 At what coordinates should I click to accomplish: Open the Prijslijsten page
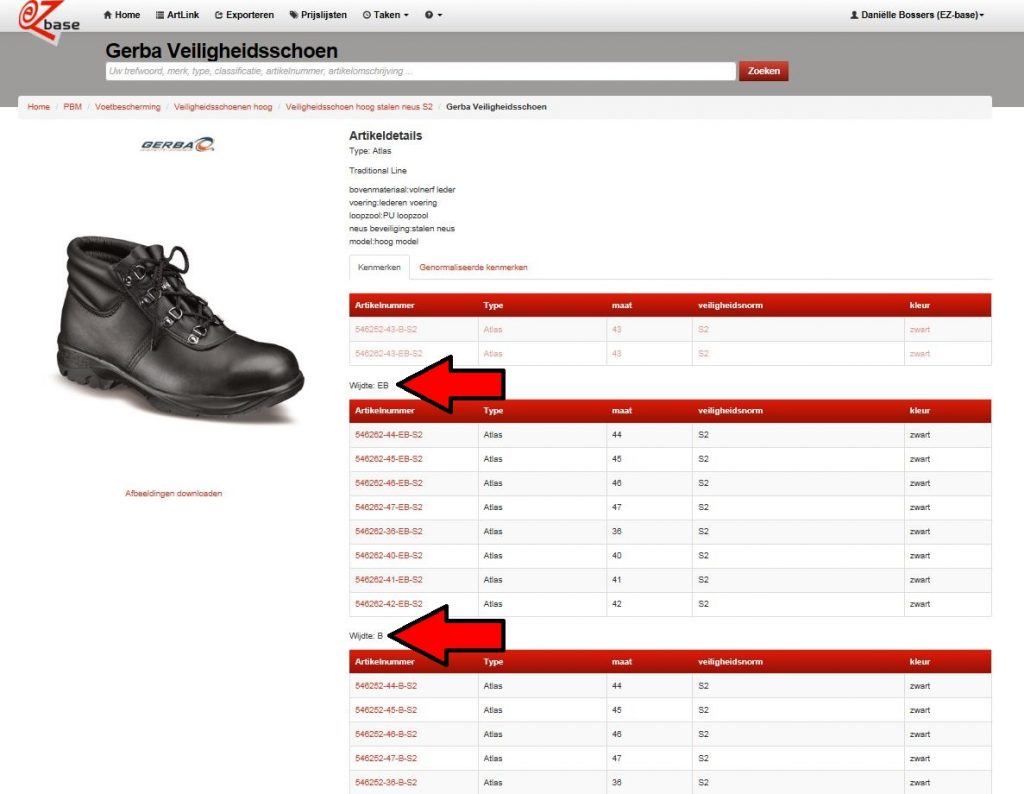(320, 15)
